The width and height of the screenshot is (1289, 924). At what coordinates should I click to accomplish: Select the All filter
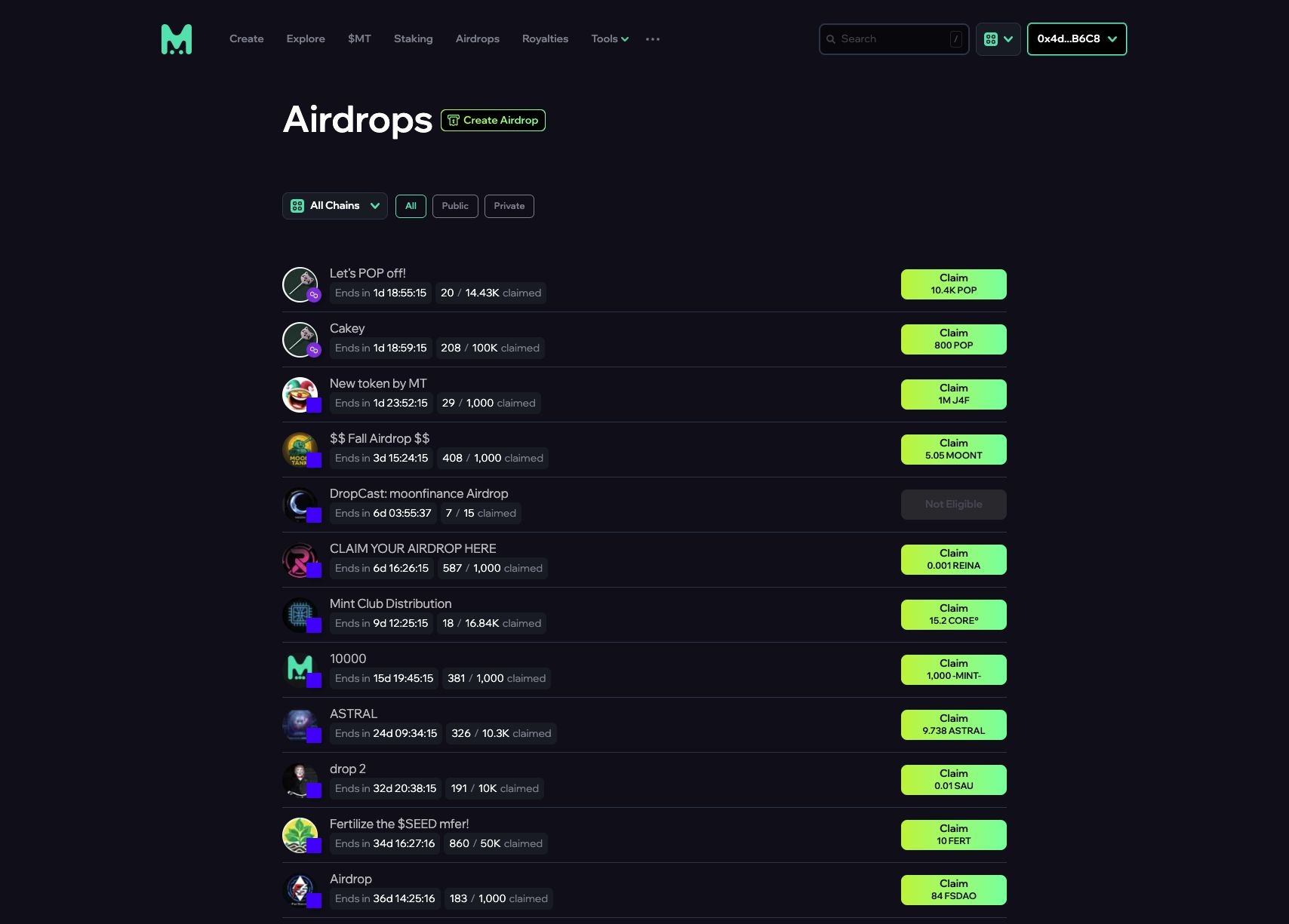[x=411, y=206]
